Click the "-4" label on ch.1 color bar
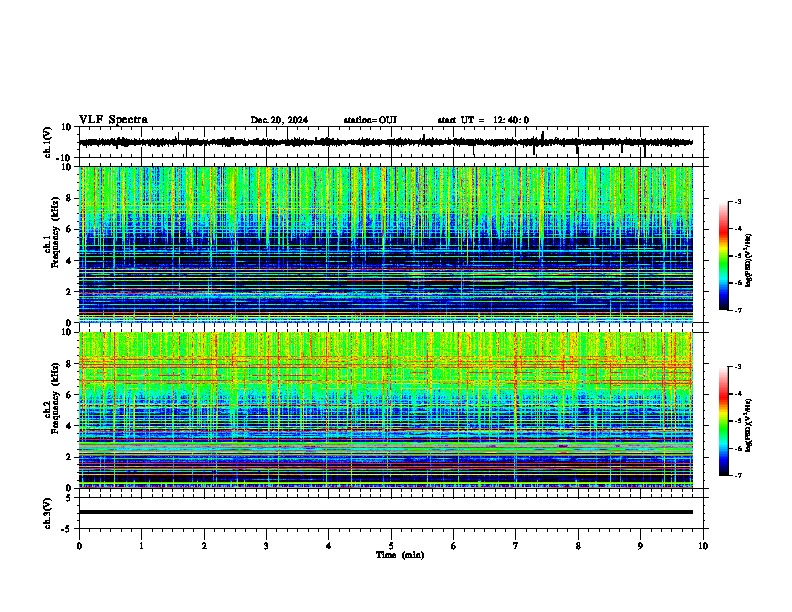This screenshot has width=792, height=612. coord(738,229)
